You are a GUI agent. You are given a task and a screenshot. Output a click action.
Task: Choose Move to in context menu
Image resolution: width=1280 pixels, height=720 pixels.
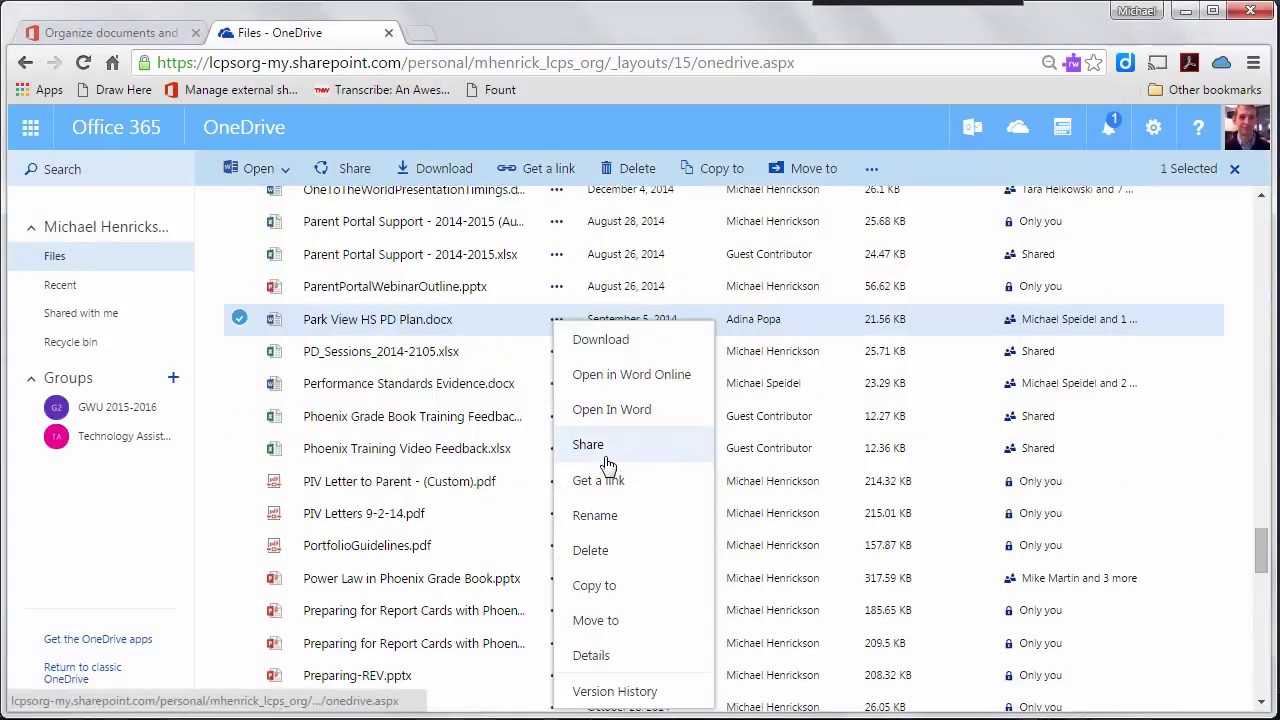coord(596,620)
